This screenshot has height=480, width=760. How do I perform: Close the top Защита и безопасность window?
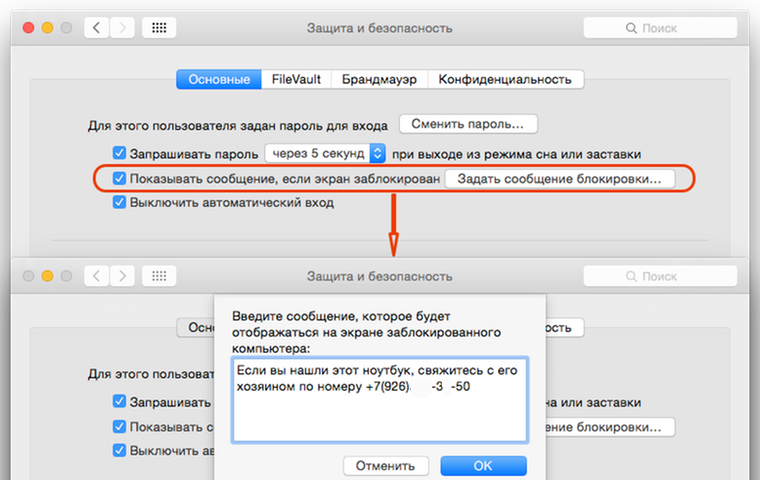(29, 28)
